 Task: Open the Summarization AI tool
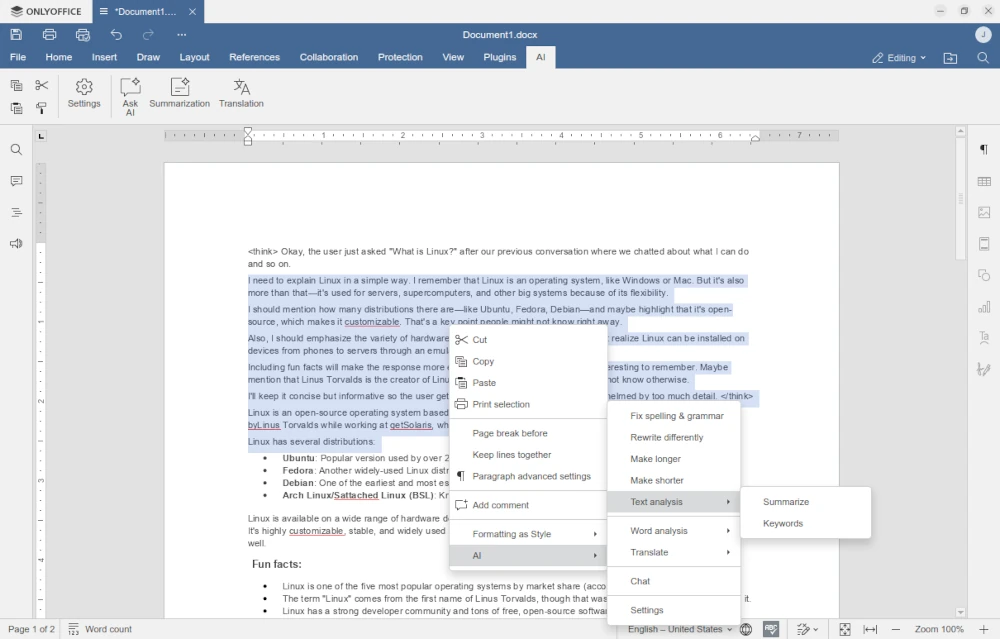180,93
